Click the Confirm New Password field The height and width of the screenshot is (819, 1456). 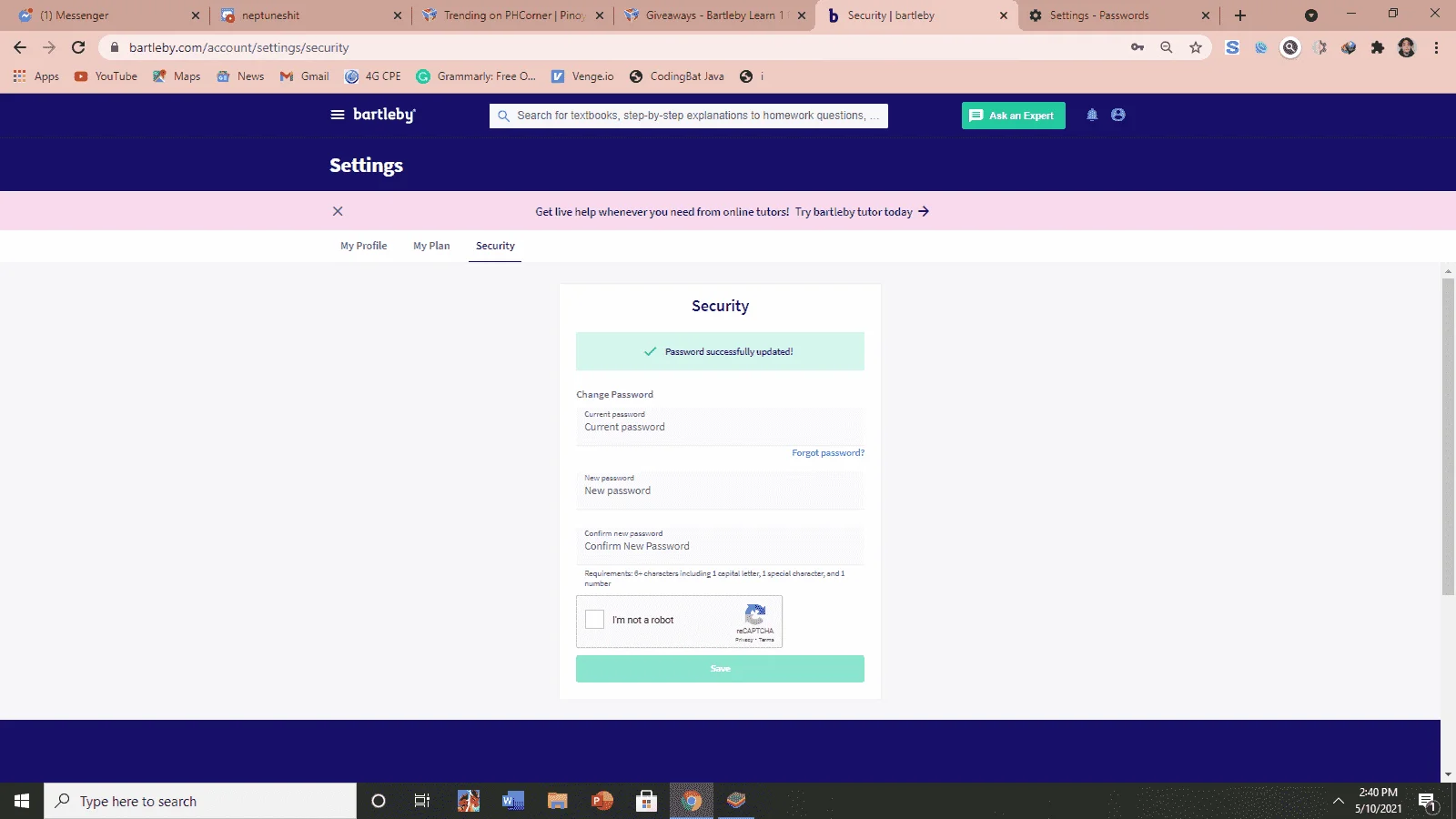720,545
